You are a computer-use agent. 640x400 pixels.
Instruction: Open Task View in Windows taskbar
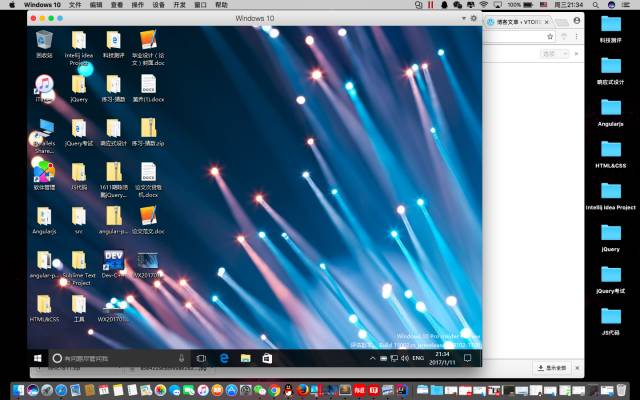click(201, 358)
